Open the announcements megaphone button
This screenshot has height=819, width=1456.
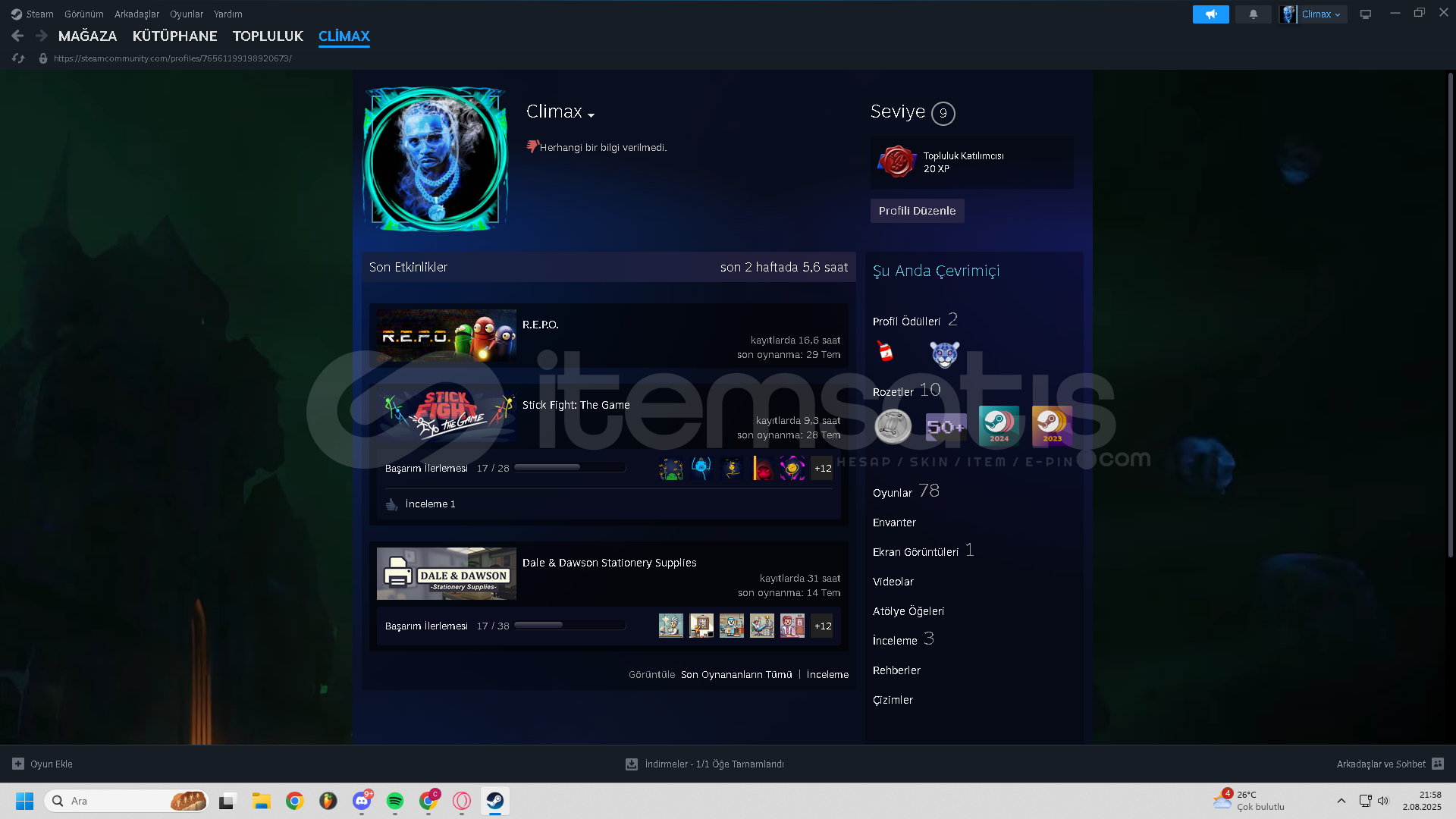coord(1210,14)
